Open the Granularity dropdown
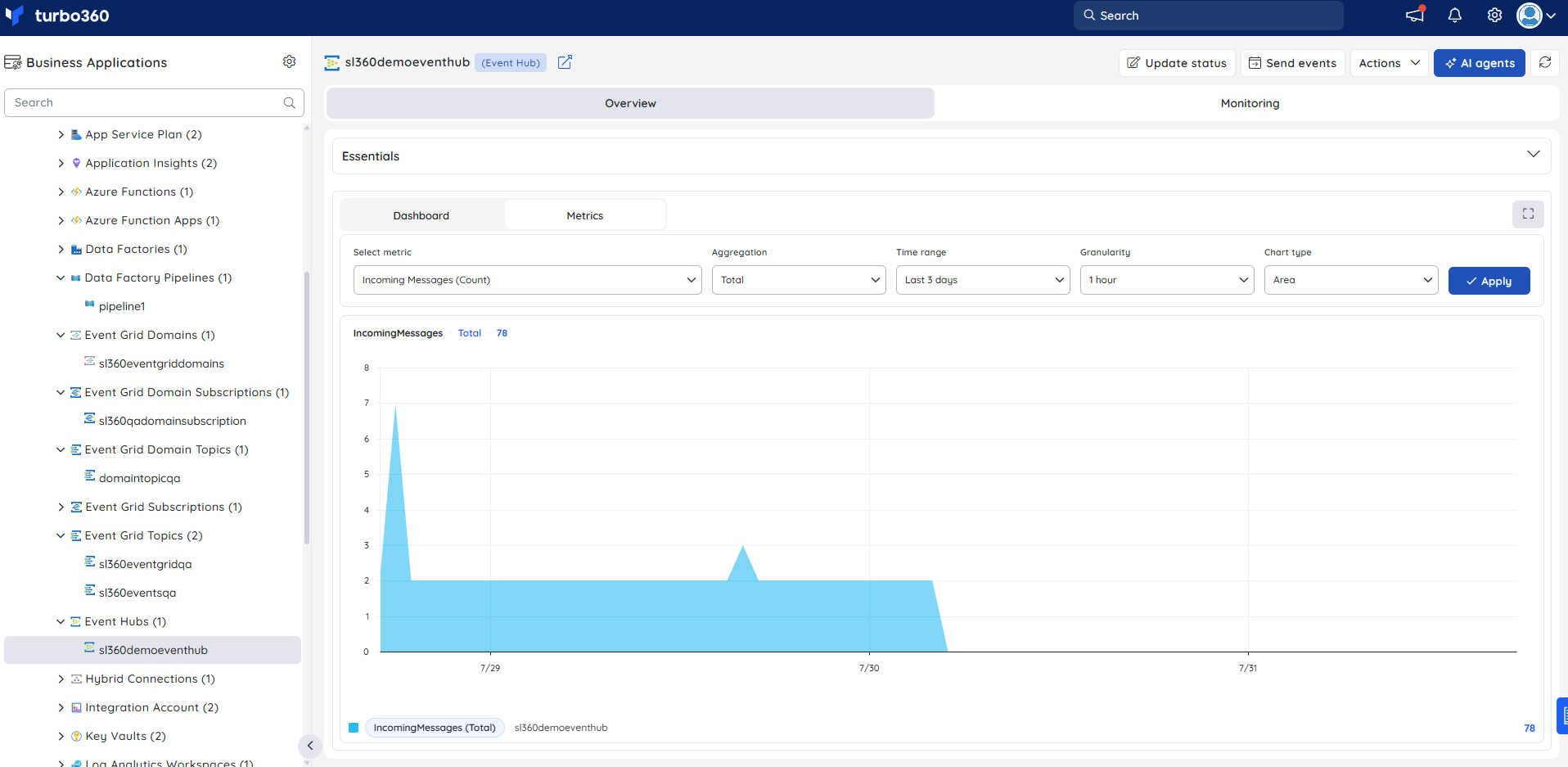This screenshot has height=767, width=1568. pyautogui.click(x=1167, y=280)
